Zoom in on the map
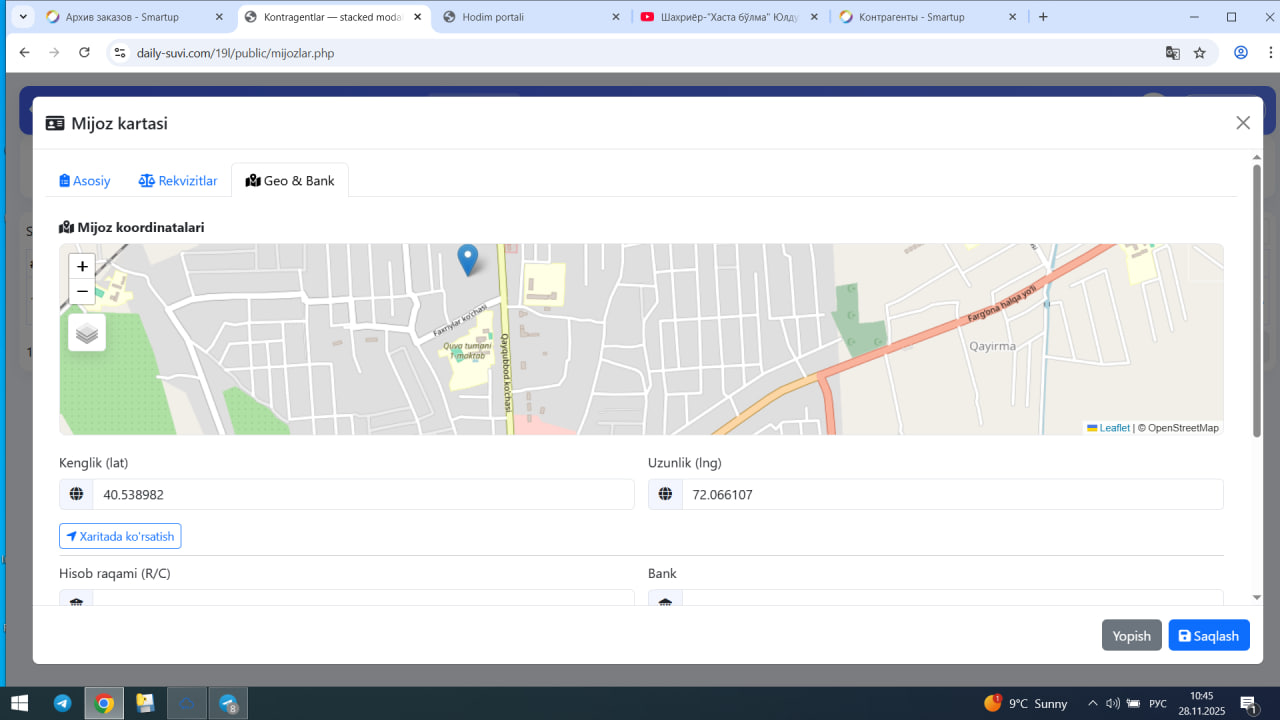The image size is (1280, 720). pyautogui.click(x=82, y=267)
